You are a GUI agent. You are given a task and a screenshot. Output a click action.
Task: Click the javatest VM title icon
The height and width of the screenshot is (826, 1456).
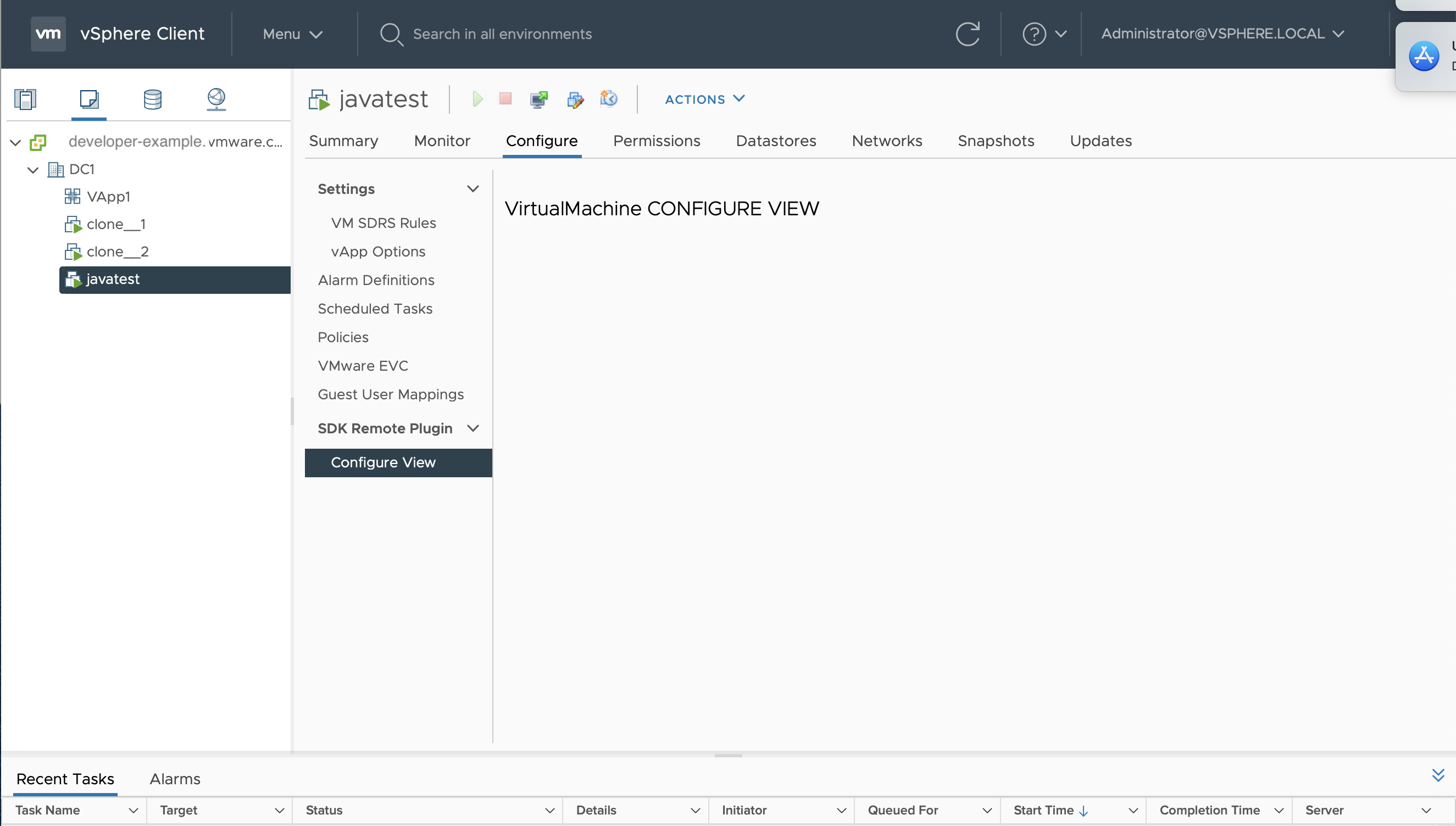coord(319,100)
